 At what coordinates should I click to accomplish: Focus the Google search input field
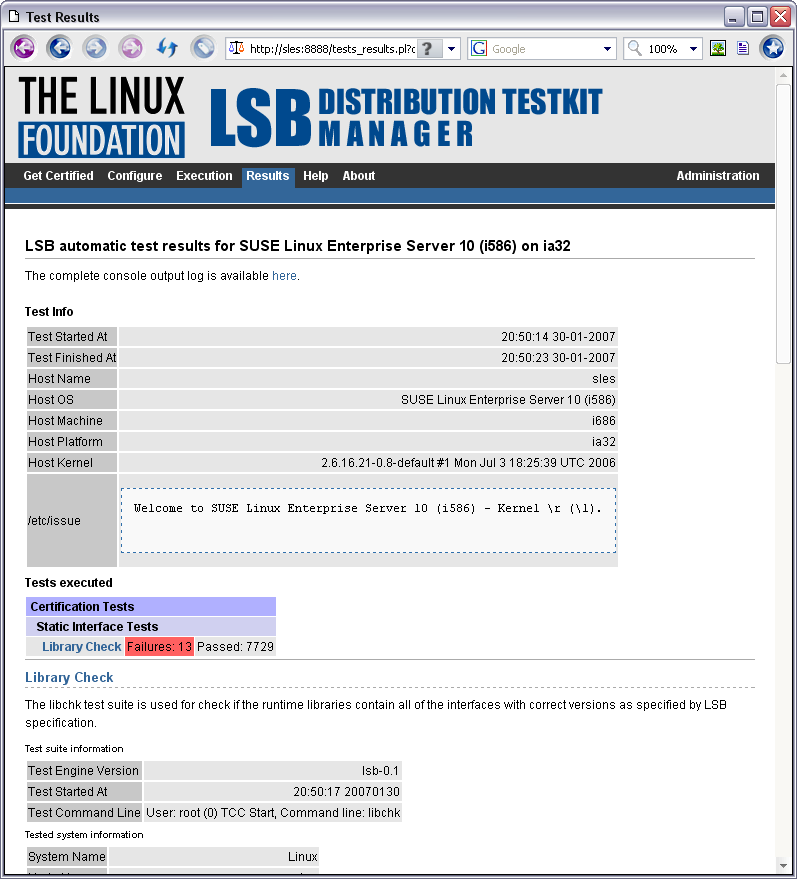point(544,49)
